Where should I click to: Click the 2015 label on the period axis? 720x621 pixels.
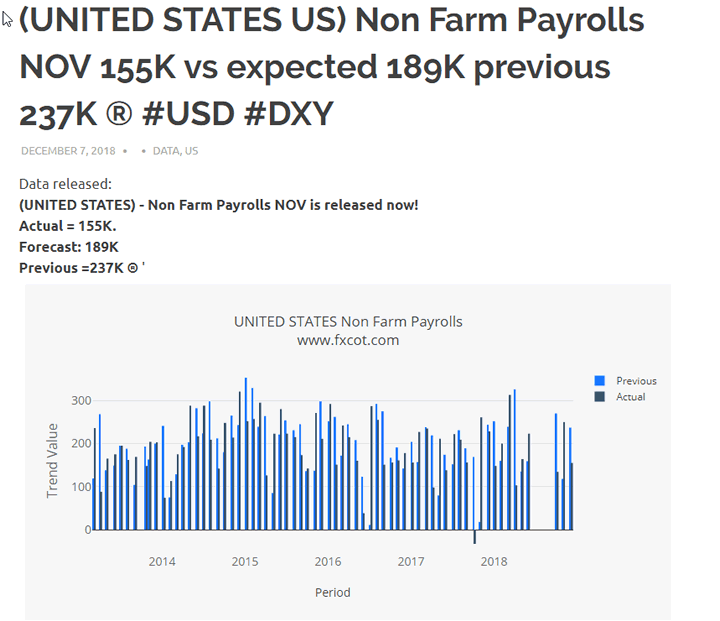click(x=245, y=562)
